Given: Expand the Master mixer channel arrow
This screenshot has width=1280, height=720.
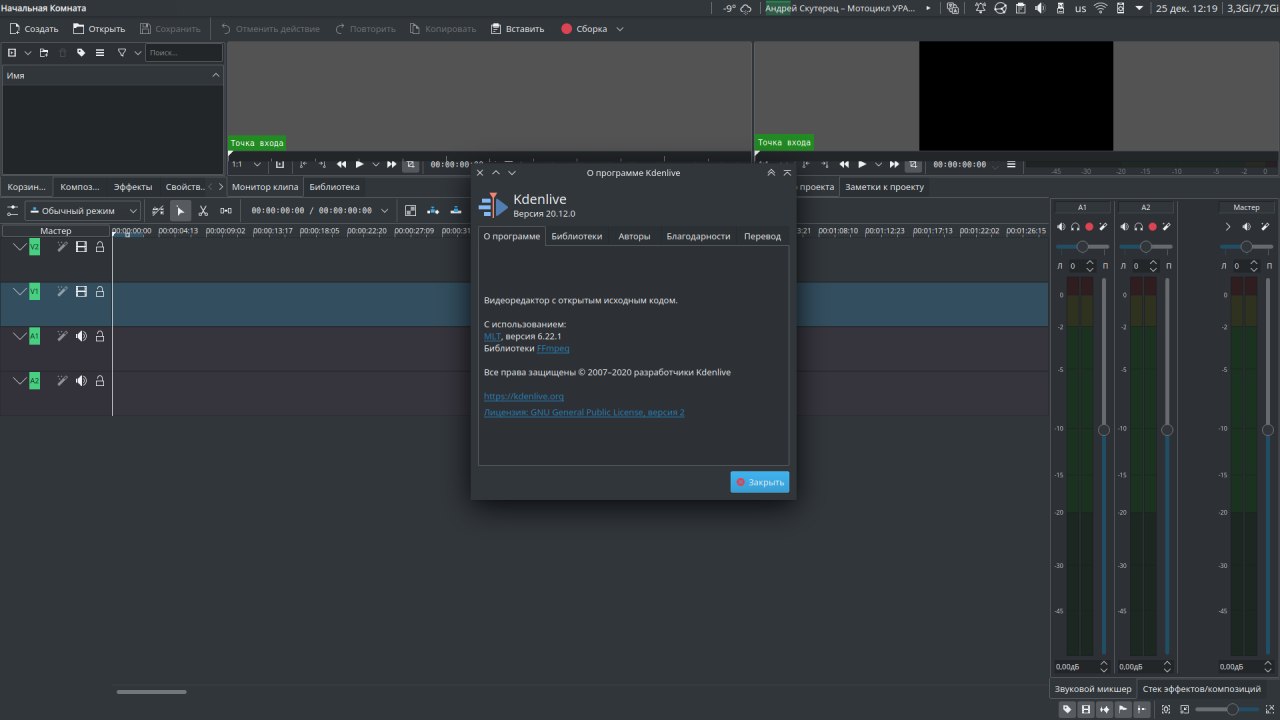Looking at the screenshot, I should pos(1228,227).
